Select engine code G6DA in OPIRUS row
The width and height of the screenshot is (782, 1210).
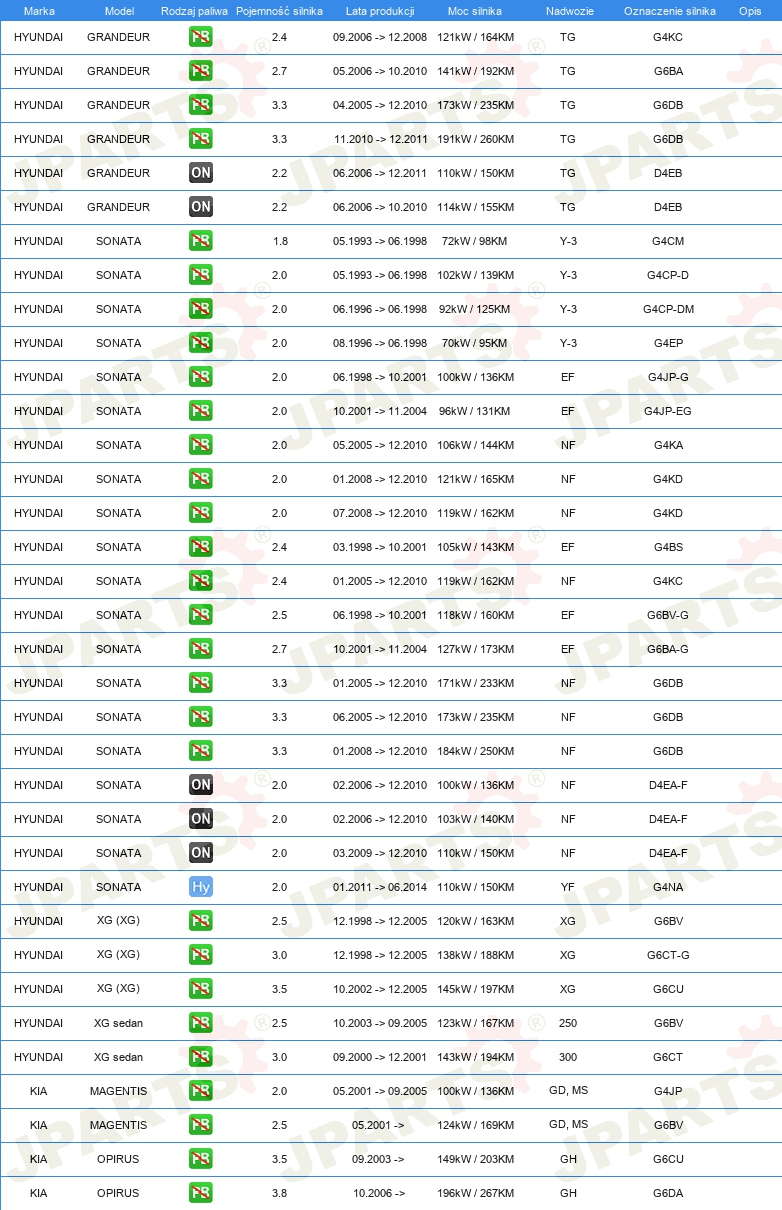[668, 1193]
